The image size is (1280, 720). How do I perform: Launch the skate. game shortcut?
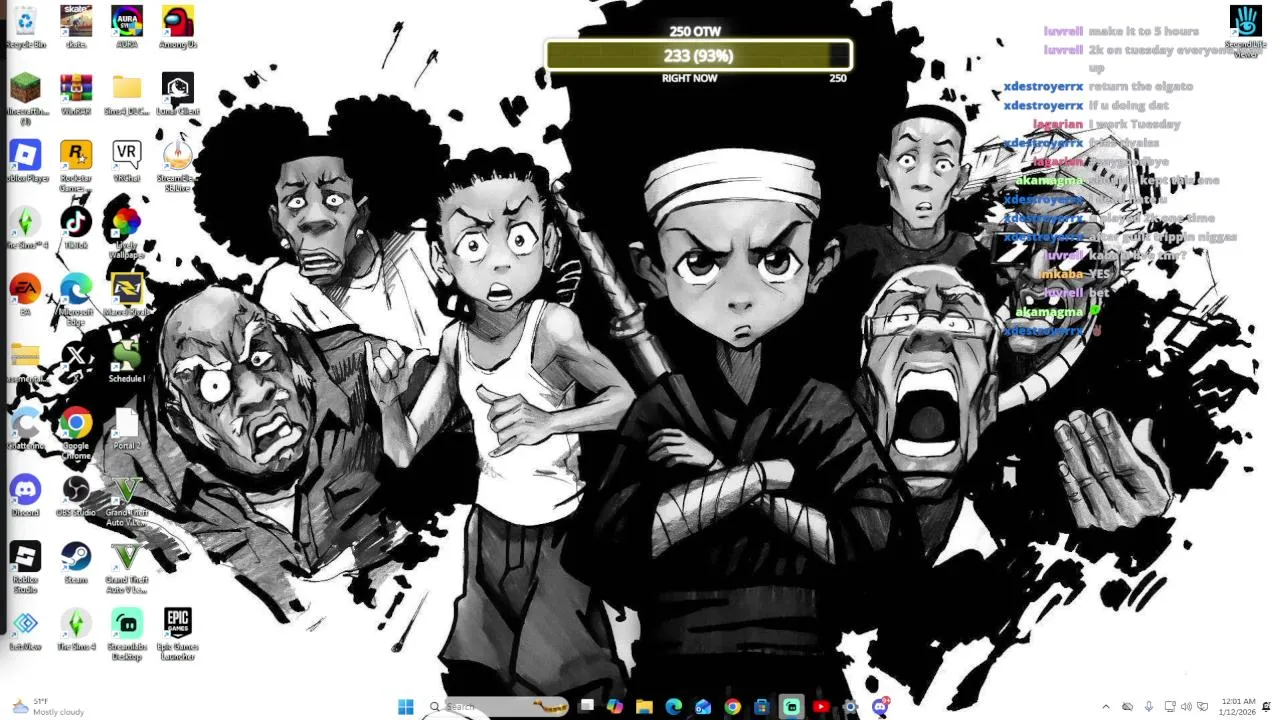point(76,27)
